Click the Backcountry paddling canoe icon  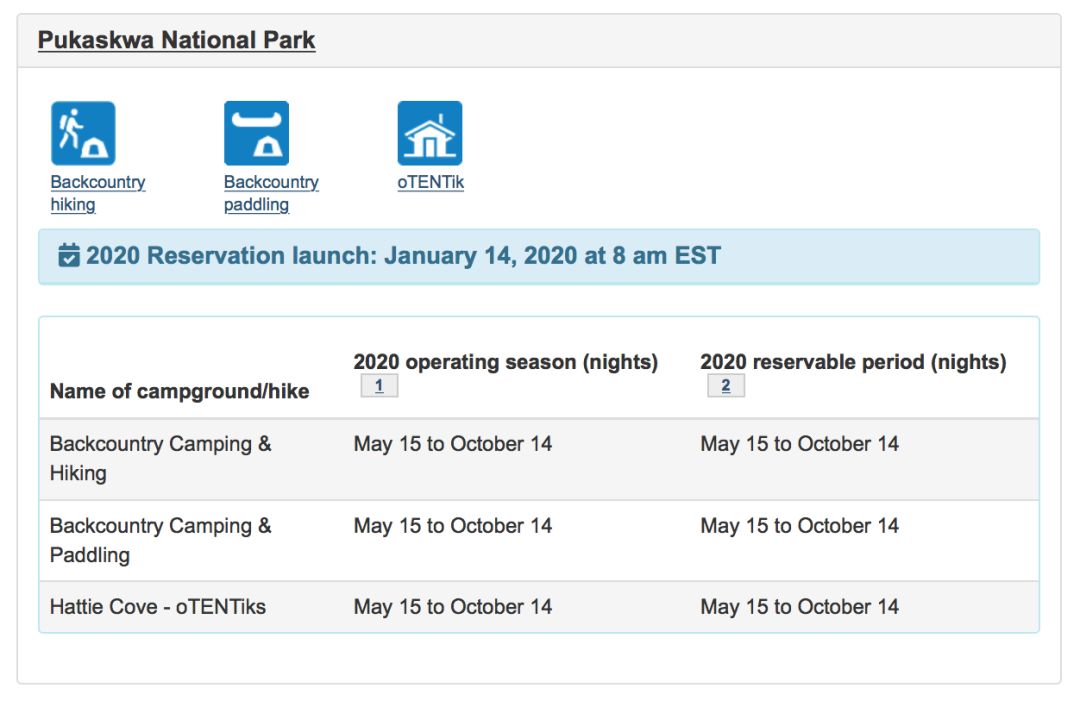256,133
